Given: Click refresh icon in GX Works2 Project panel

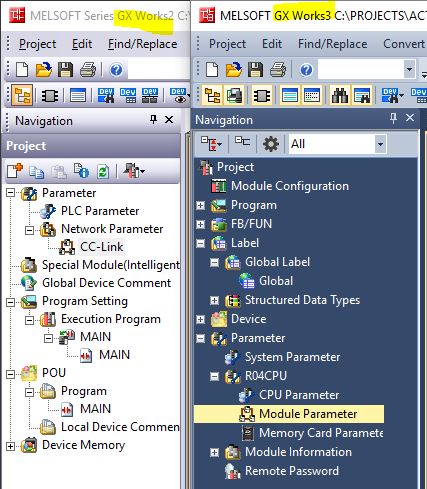Looking at the screenshot, I should [103, 172].
